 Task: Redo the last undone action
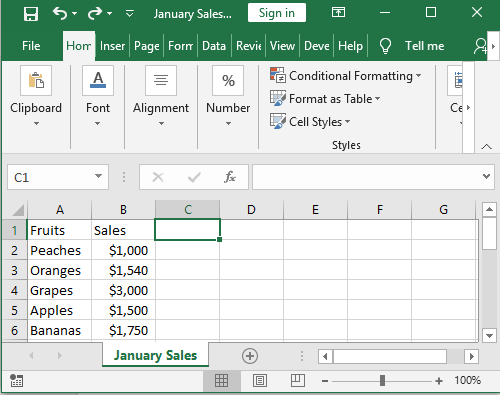pos(95,14)
